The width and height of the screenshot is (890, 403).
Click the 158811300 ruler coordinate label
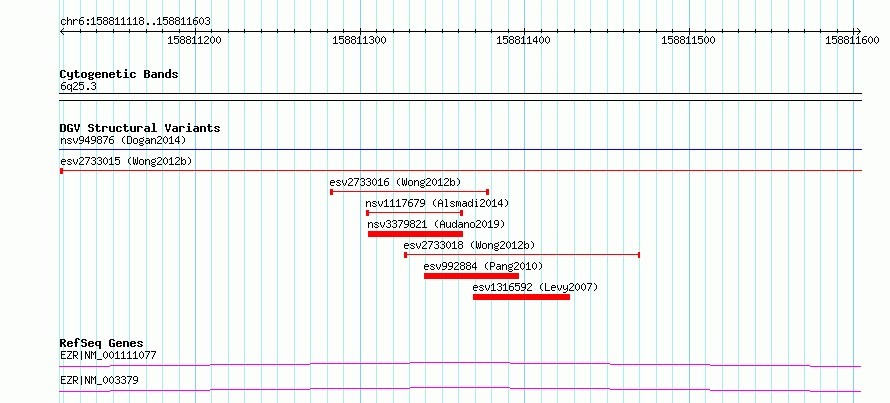(x=359, y=40)
